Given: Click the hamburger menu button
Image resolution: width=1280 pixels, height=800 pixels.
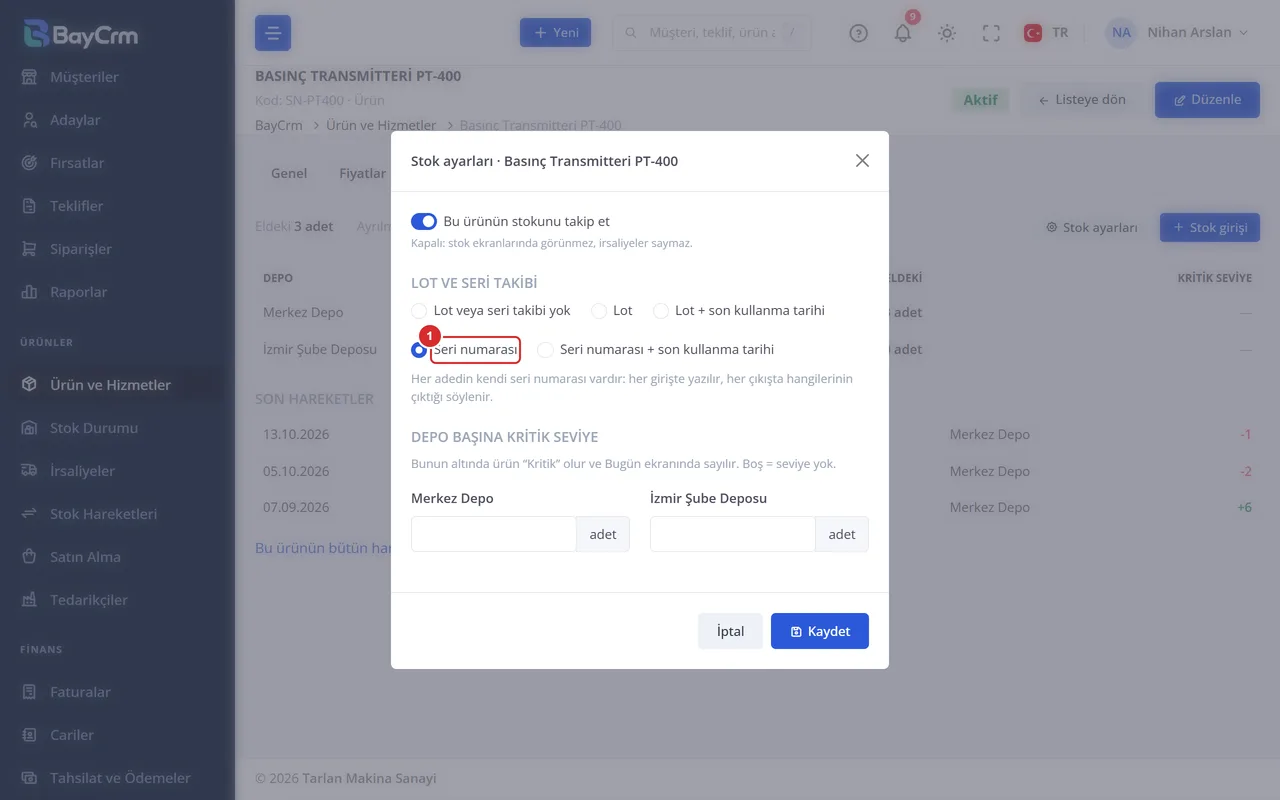Looking at the screenshot, I should coord(273,33).
